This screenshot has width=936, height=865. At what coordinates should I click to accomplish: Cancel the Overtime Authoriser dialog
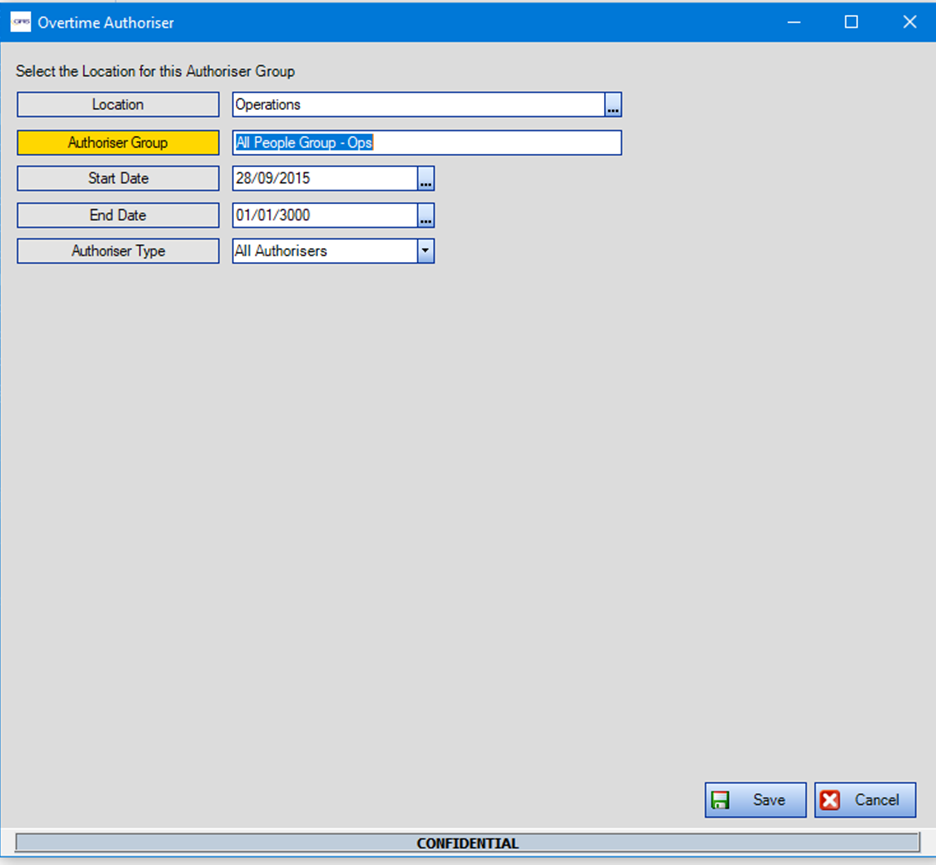(x=865, y=800)
